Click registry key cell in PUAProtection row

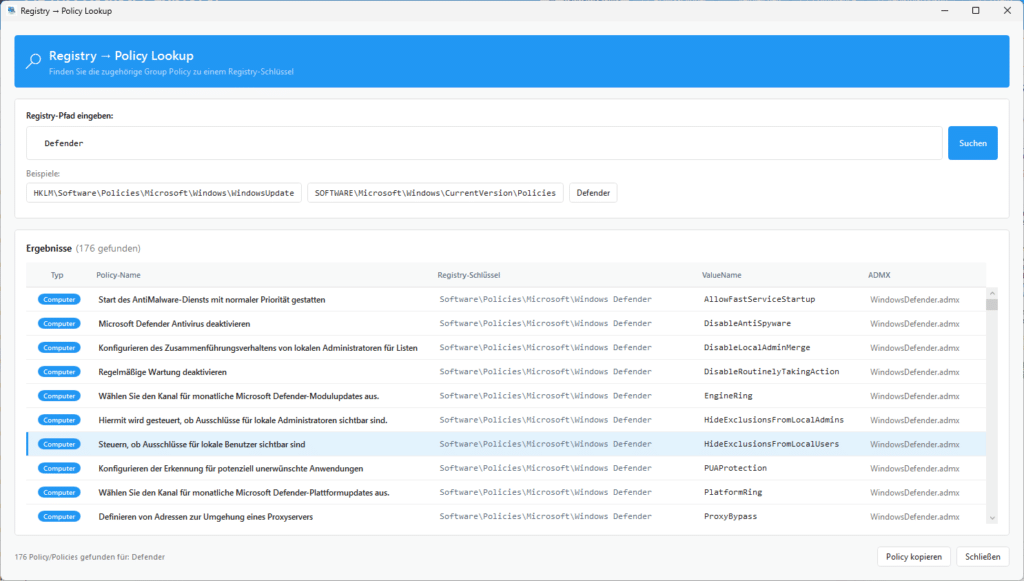pos(545,468)
